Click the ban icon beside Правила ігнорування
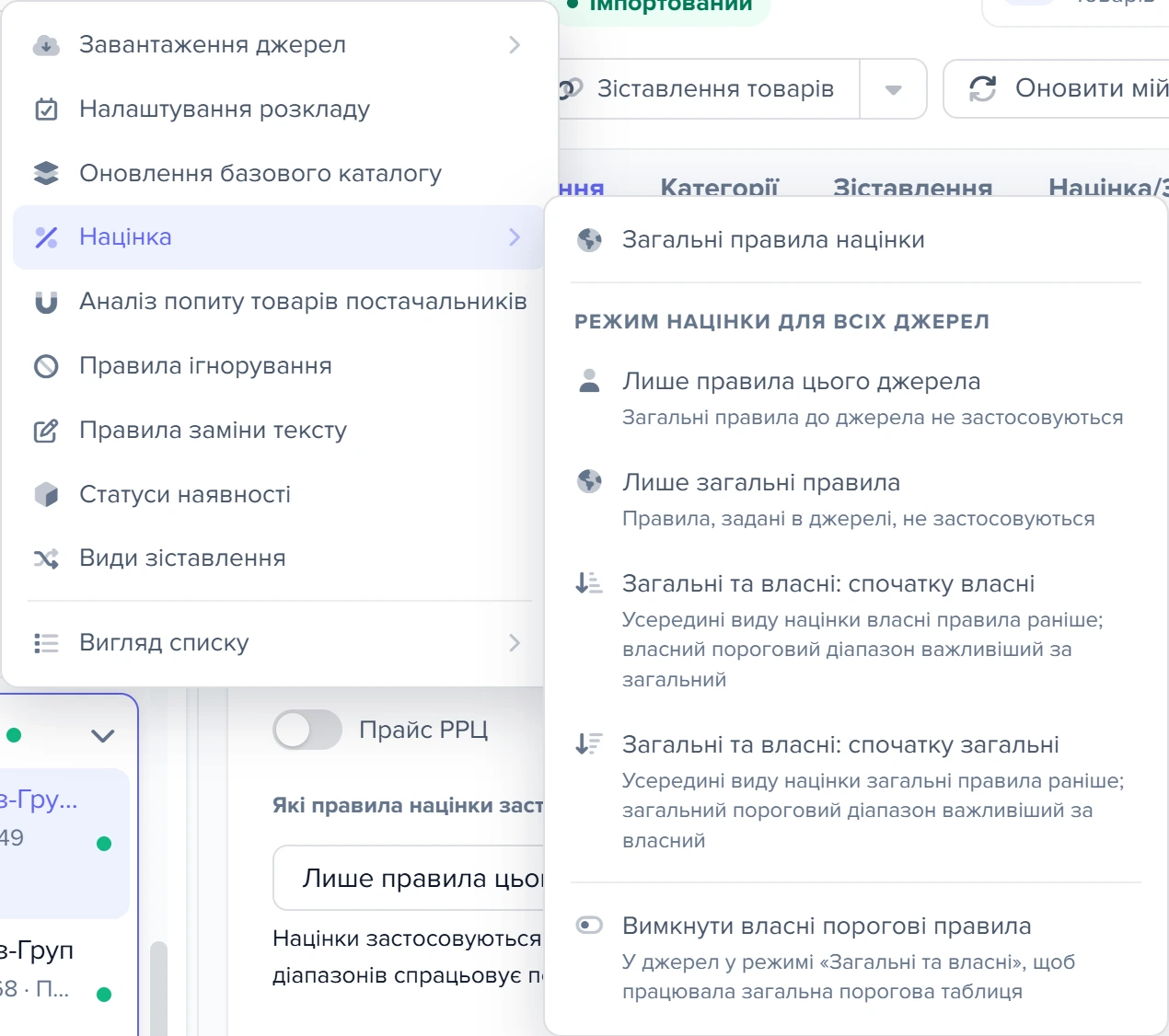 point(46,366)
